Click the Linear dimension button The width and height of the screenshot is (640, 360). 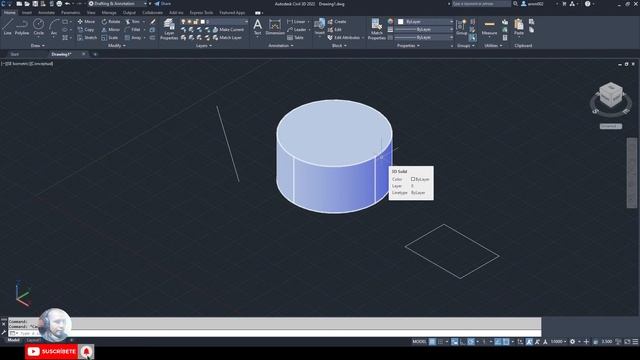click(296, 22)
